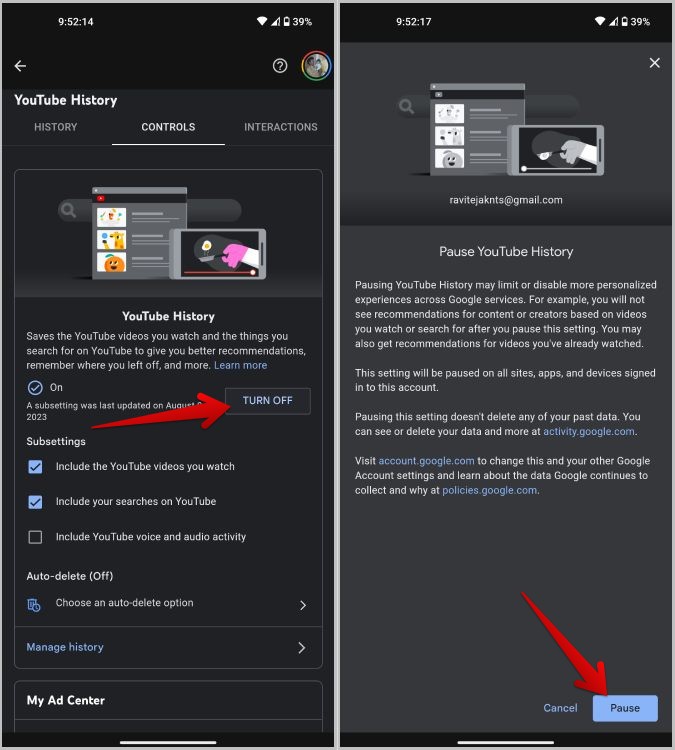This screenshot has height=750, width=675.
Task: Tap the back arrow icon
Action: tap(20, 66)
